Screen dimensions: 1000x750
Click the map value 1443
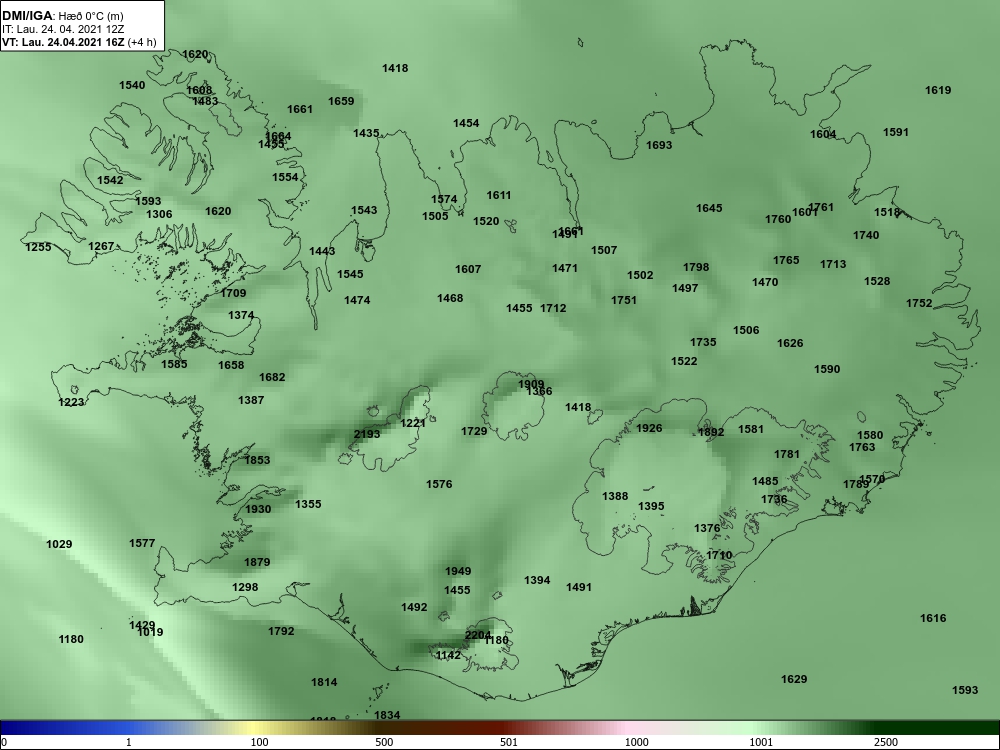(322, 251)
